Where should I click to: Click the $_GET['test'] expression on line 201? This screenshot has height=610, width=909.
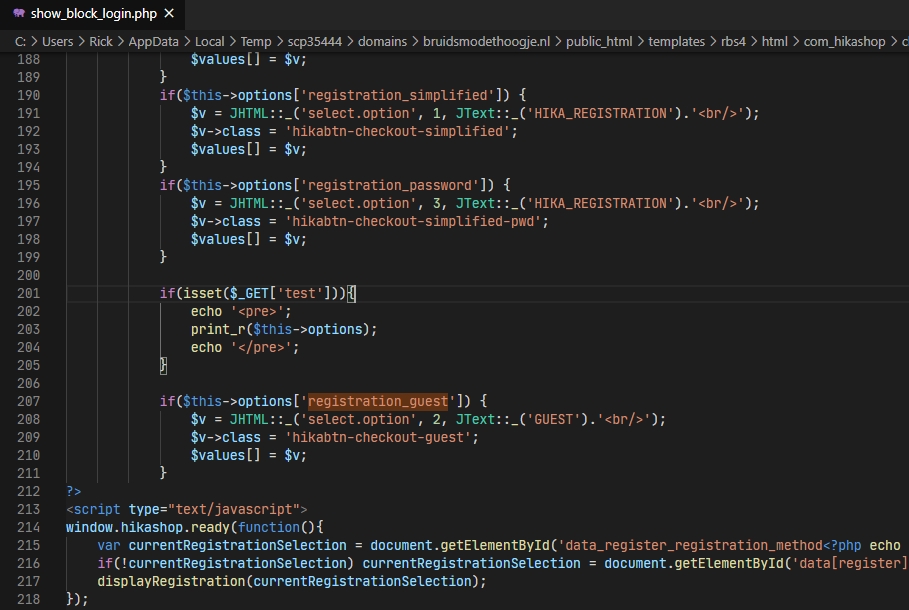pos(280,293)
